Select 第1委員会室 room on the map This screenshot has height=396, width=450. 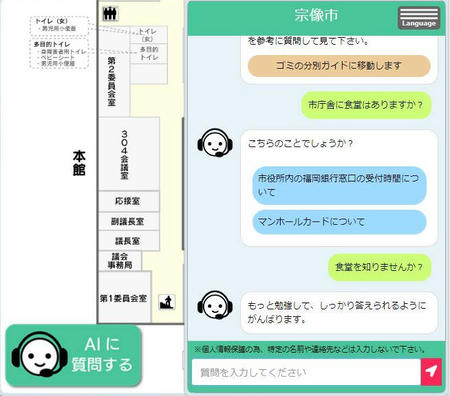[125, 298]
